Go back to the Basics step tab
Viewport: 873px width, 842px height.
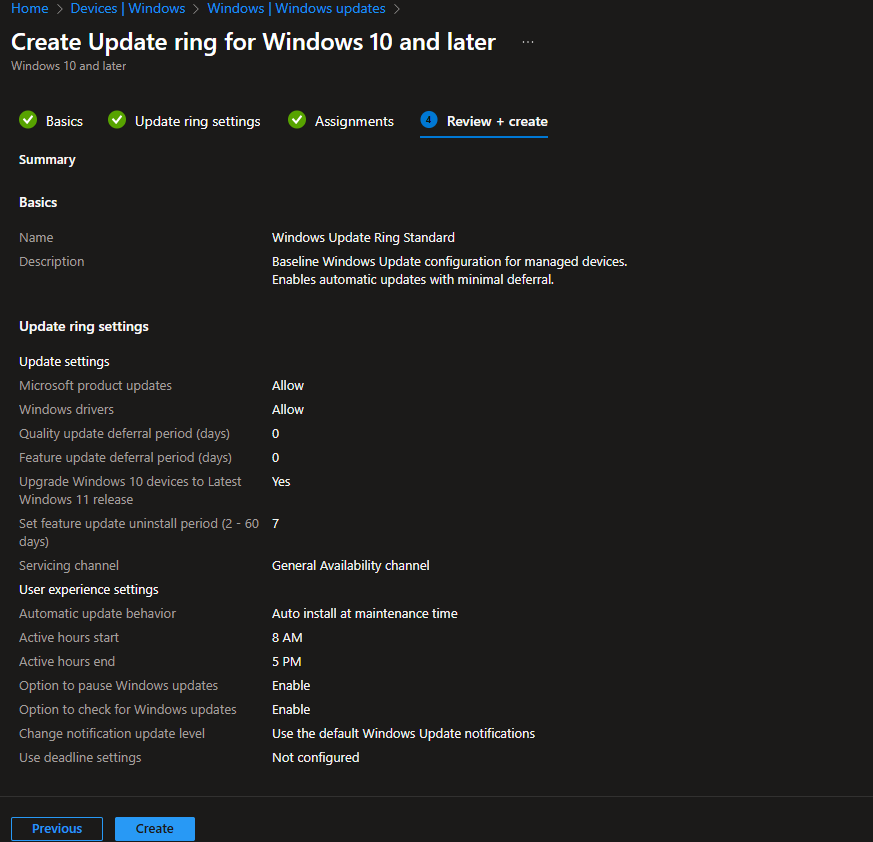[64, 121]
